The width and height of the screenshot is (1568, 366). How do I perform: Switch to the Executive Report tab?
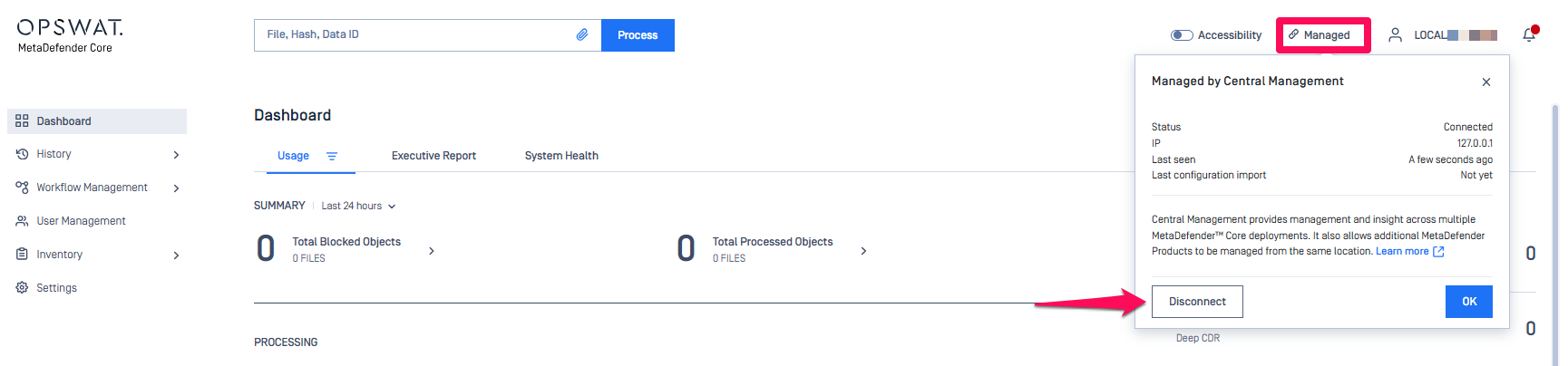pyautogui.click(x=433, y=156)
